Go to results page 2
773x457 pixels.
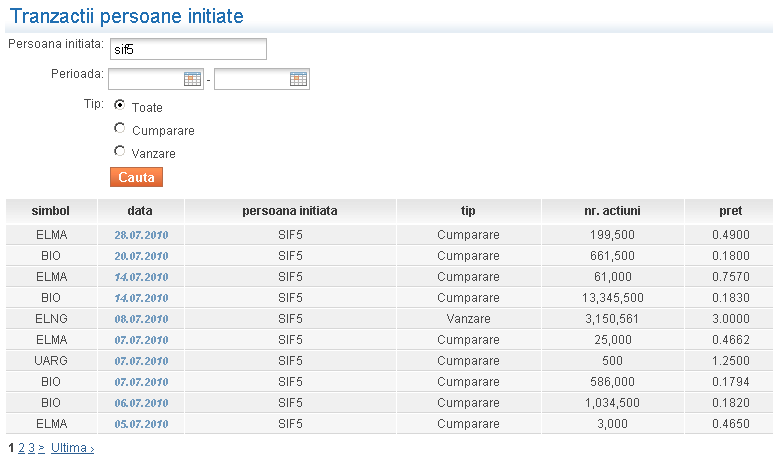coord(21,448)
